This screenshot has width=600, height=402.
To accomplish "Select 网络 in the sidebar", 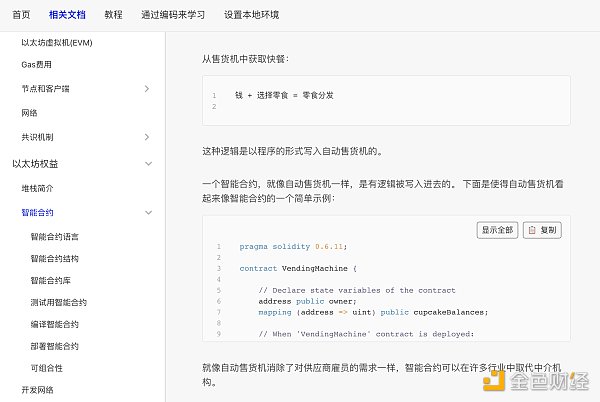I will pyautogui.click(x=29, y=113).
